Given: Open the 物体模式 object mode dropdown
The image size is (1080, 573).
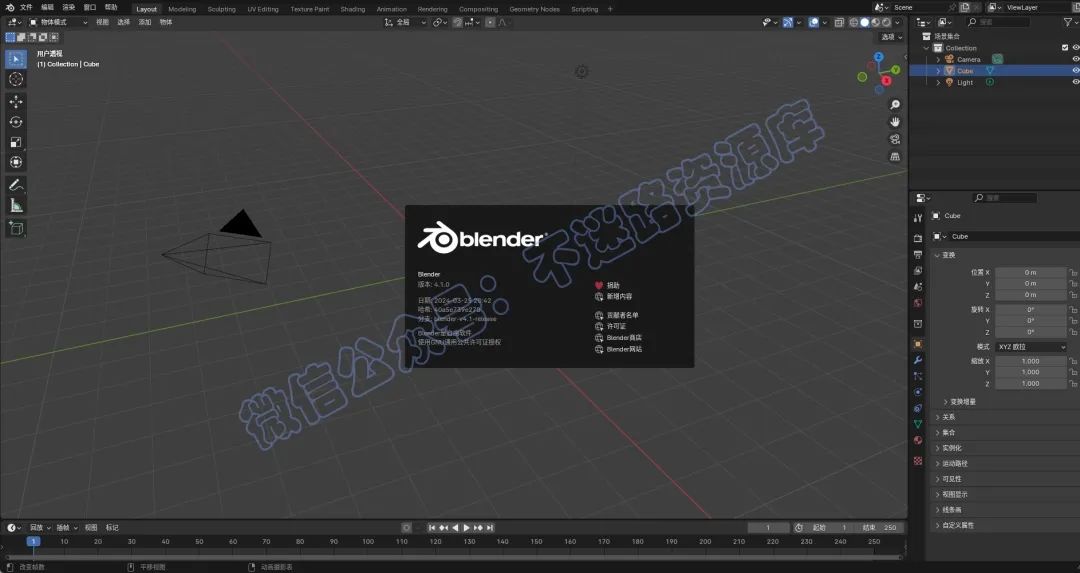Looking at the screenshot, I should (x=59, y=22).
